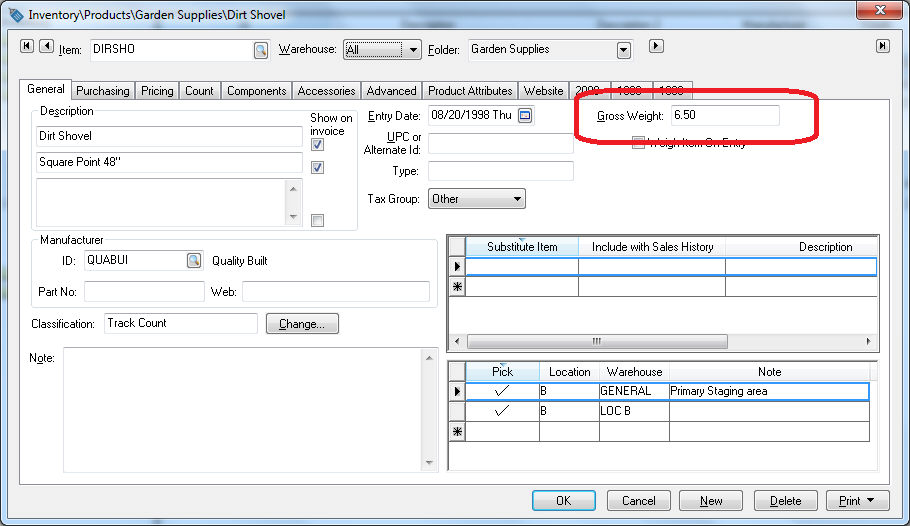Jump to the last item record

(883, 46)
